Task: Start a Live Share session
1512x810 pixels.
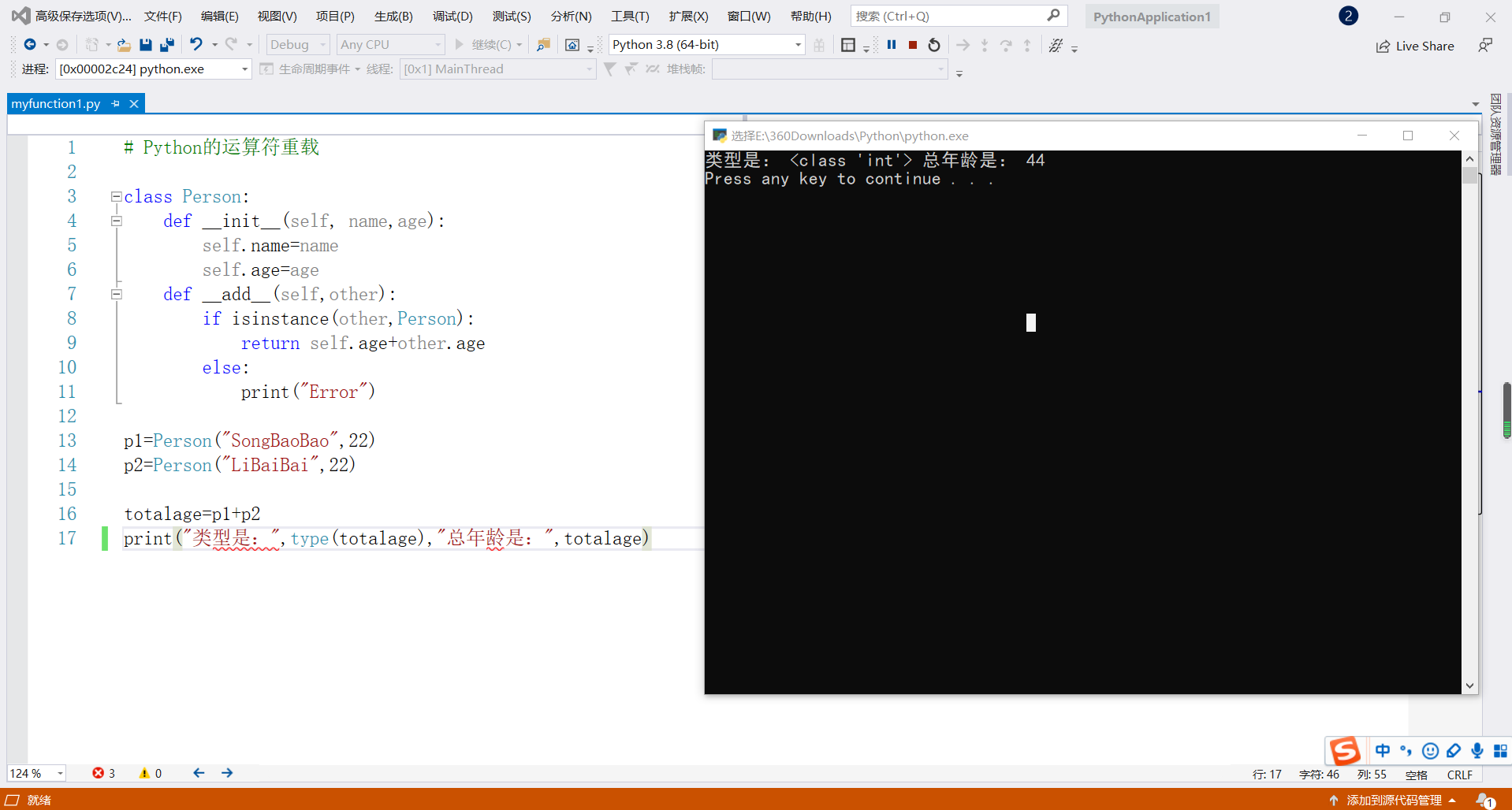Action: pos(1415,46)
